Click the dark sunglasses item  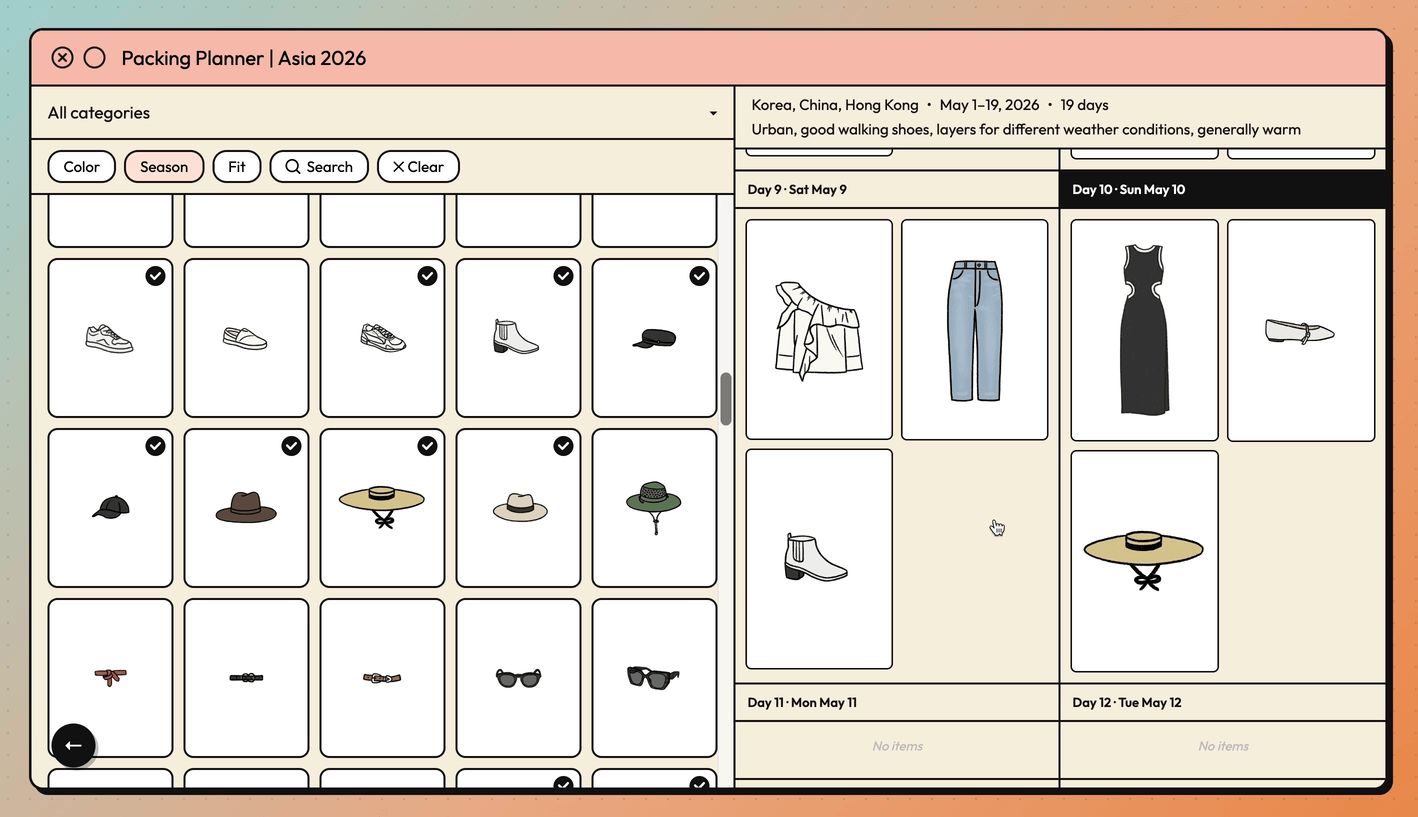(518, 677)
